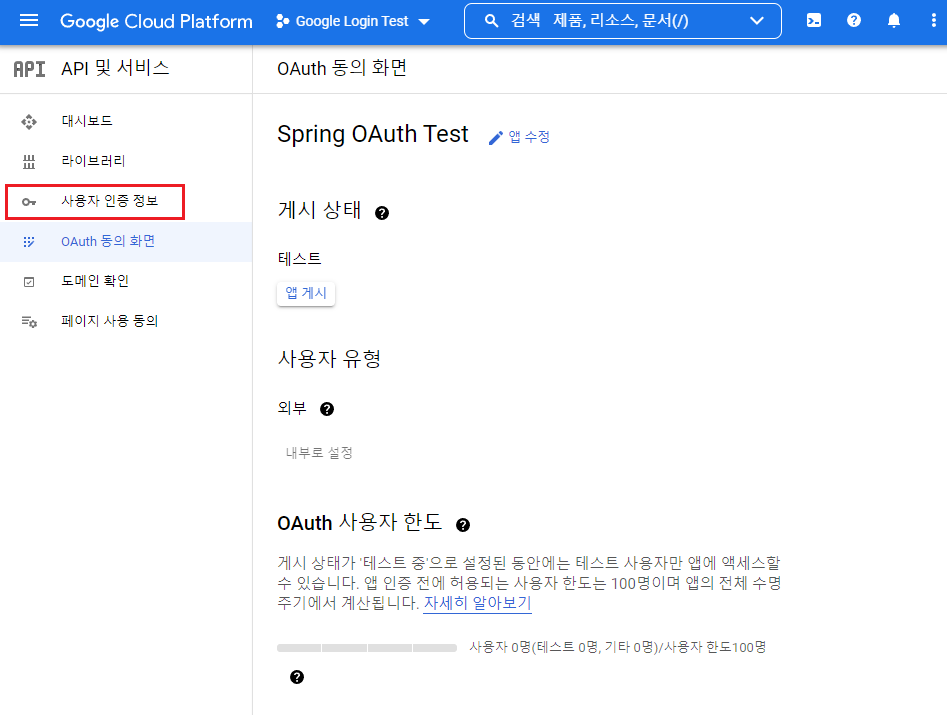This screenshot has width=947, height=715.
Task: Click the API logo icon in sidebar header
Action: (x=30, y=69)
